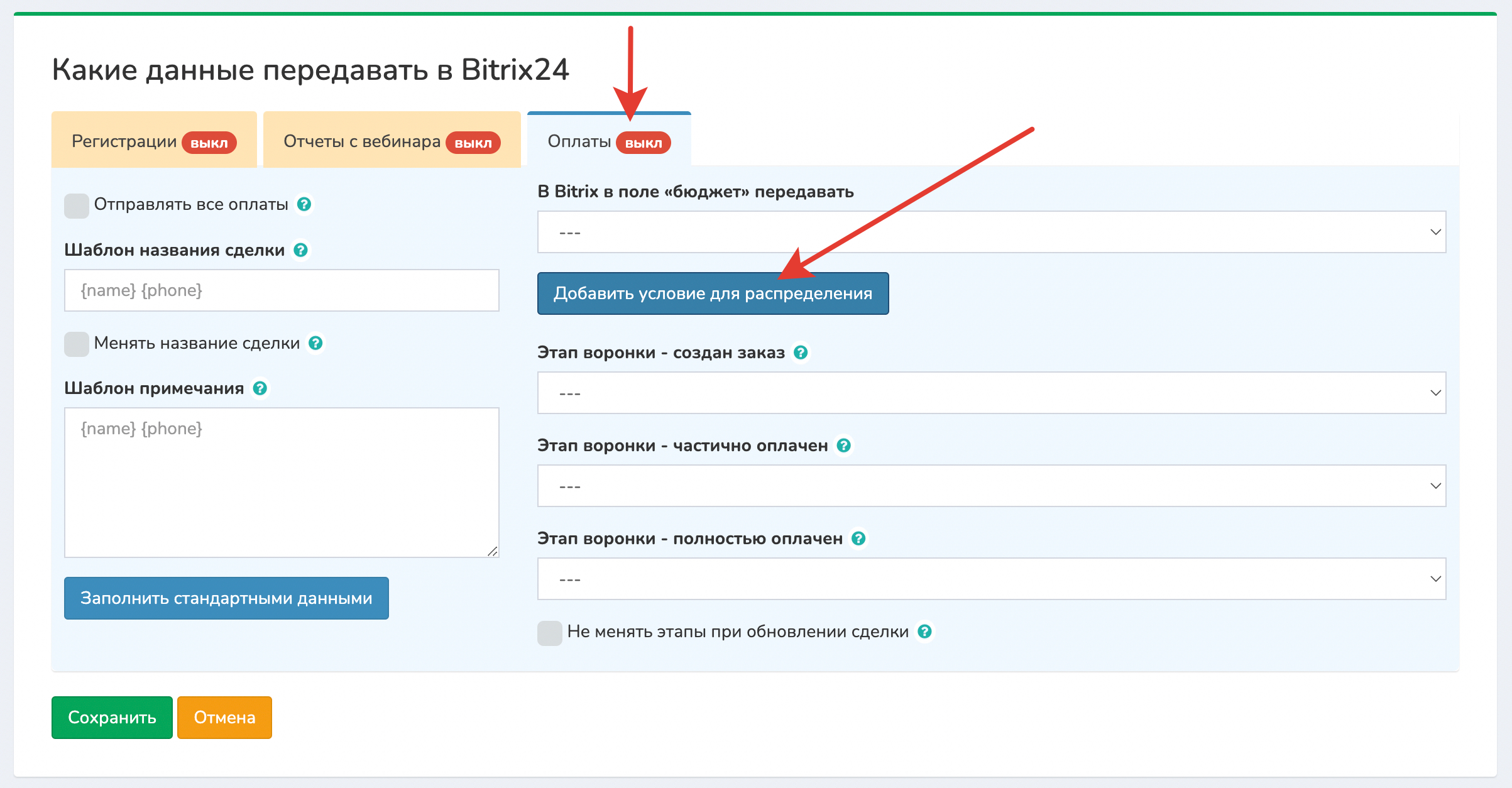Viewport: 1512px width, 788px height.
Task: Check Не менять этапы при обновлении сделки
Action: [x=550, y=633]
